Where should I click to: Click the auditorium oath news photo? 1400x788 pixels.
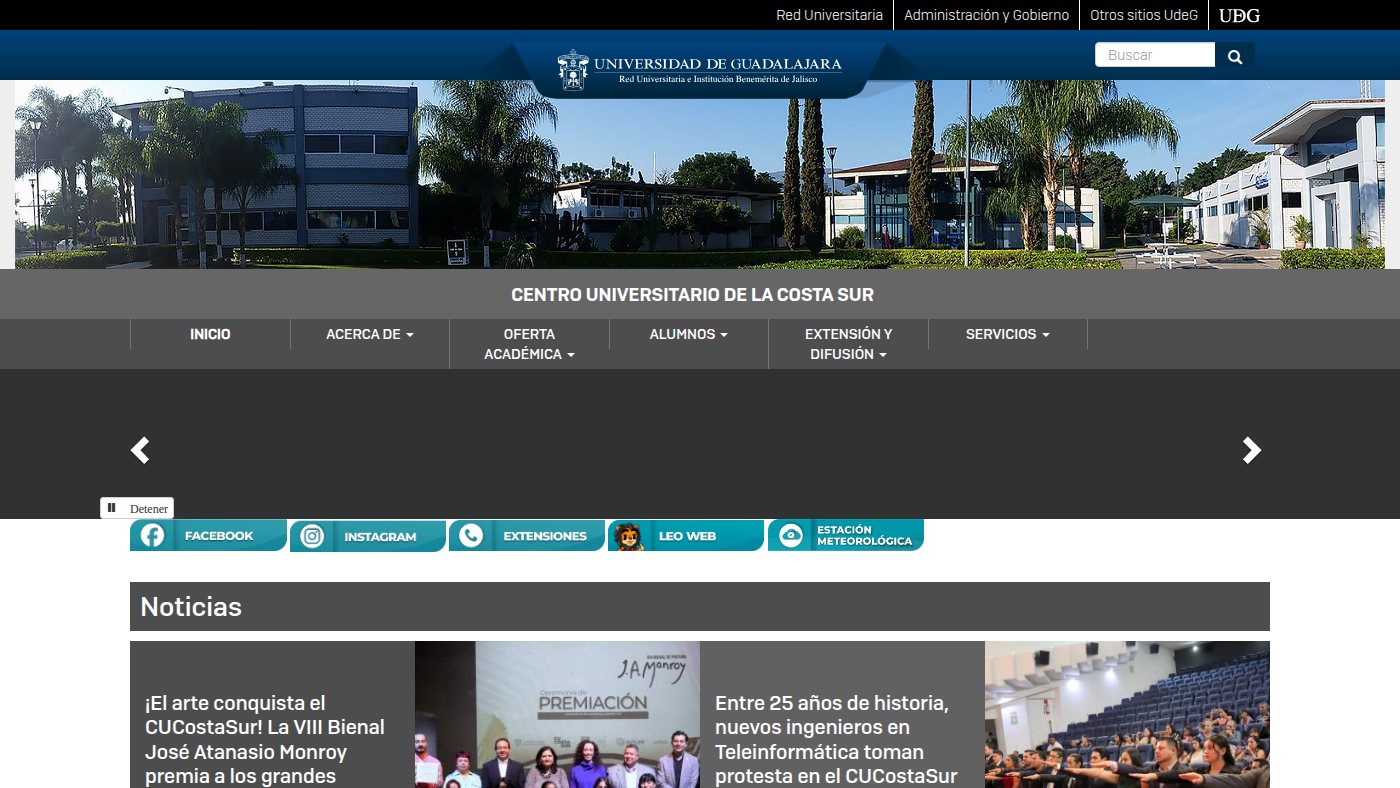[1127, 714]
